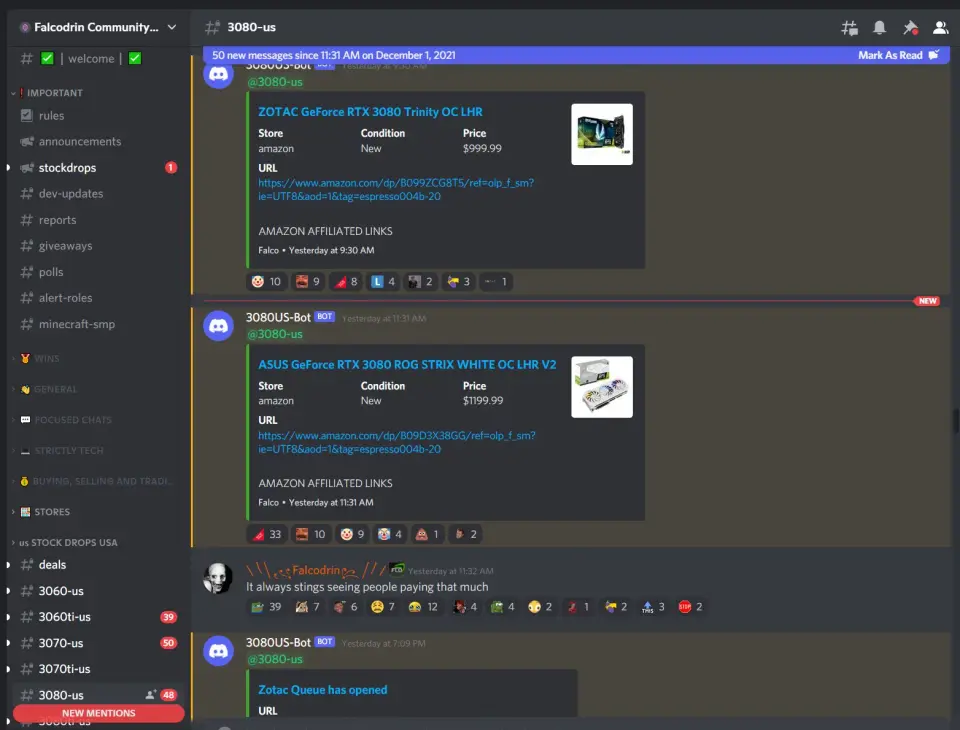
Task: Click the notification bell icon
Action: 879,28
